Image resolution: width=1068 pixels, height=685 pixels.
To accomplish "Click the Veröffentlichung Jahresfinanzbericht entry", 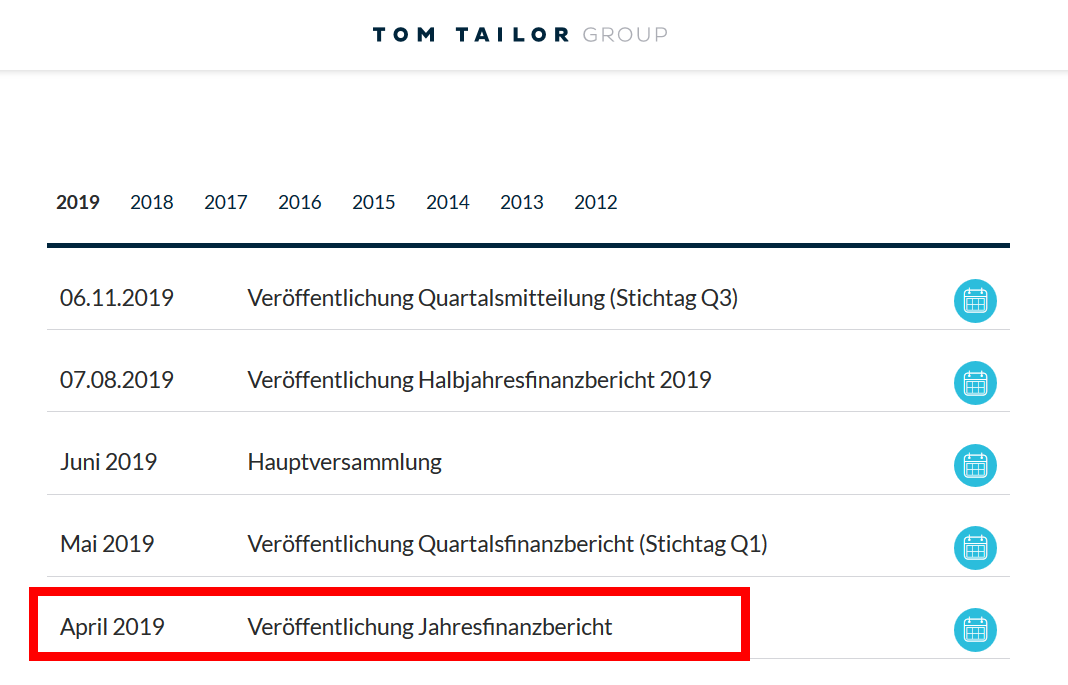I will (x=430, y=626).
